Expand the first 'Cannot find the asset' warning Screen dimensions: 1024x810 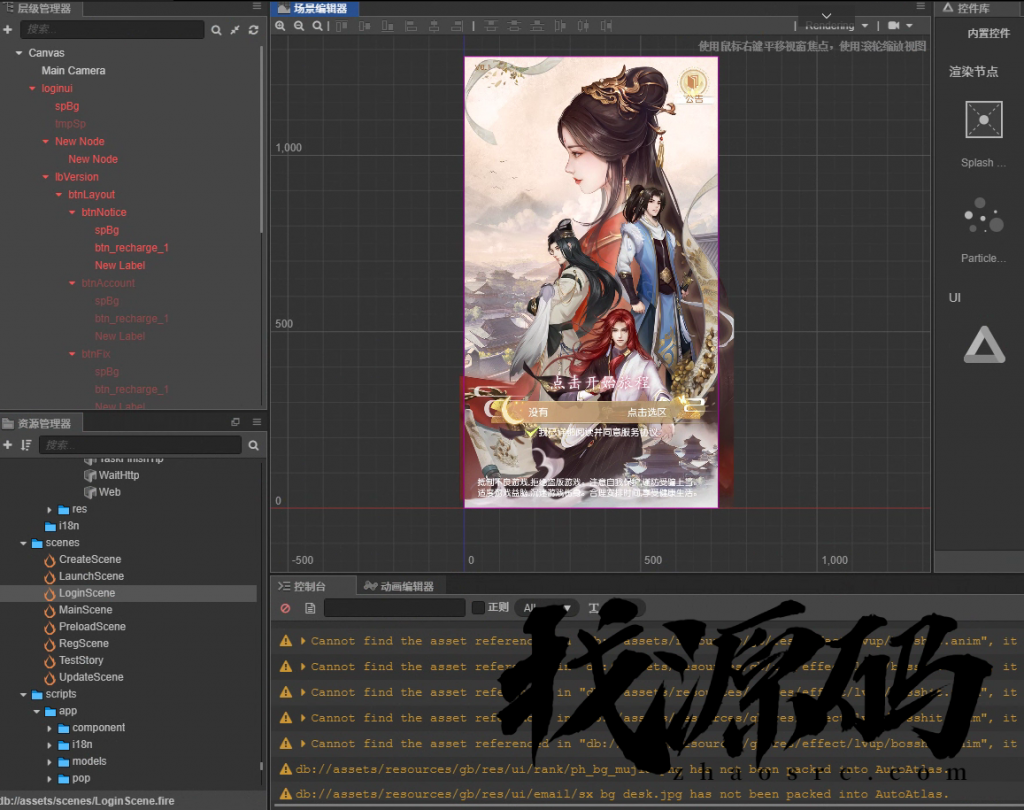(x=303, y=641)
